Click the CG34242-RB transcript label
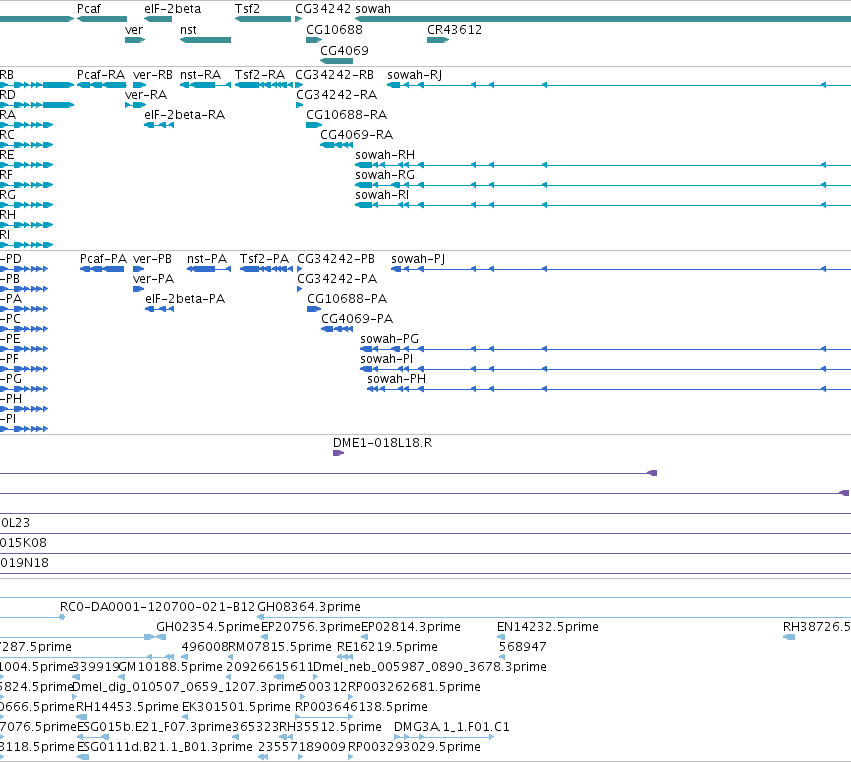This screenshot has height=762, width=851. tap(334, 74)
